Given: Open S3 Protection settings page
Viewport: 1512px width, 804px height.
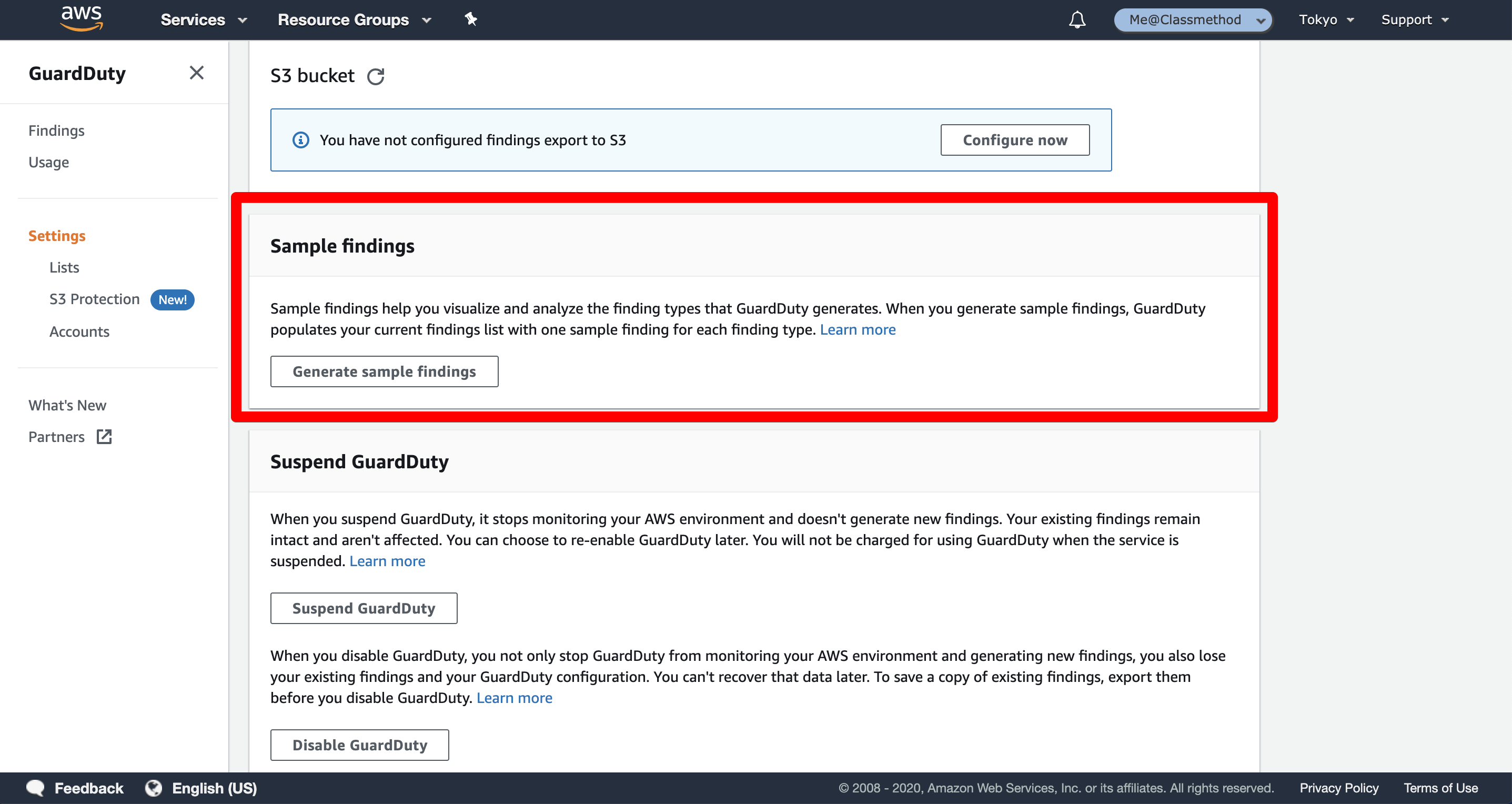Looking at the screenshot, I should [95, 299].
